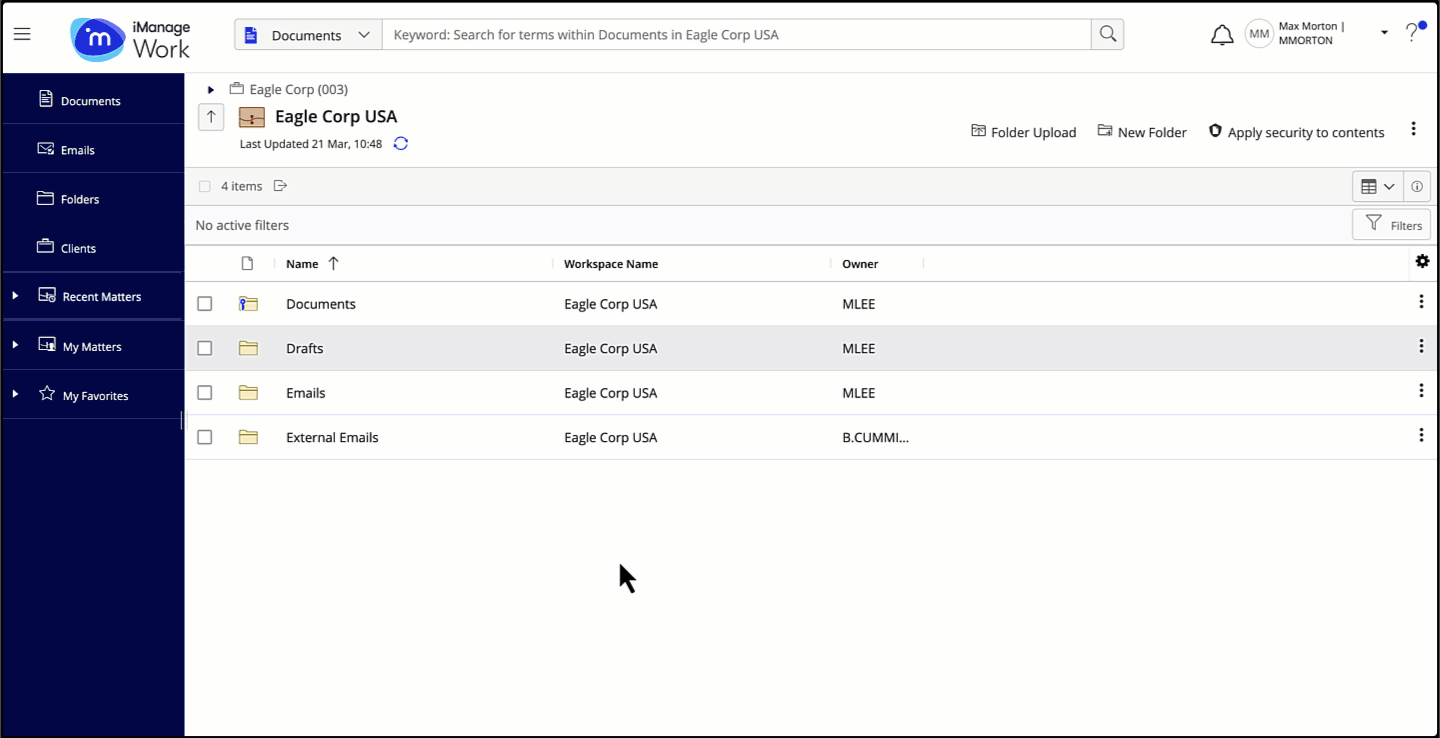Open the overflow menu for the Emails row
Screen dimensions: 1440x738
point(1421,390)
